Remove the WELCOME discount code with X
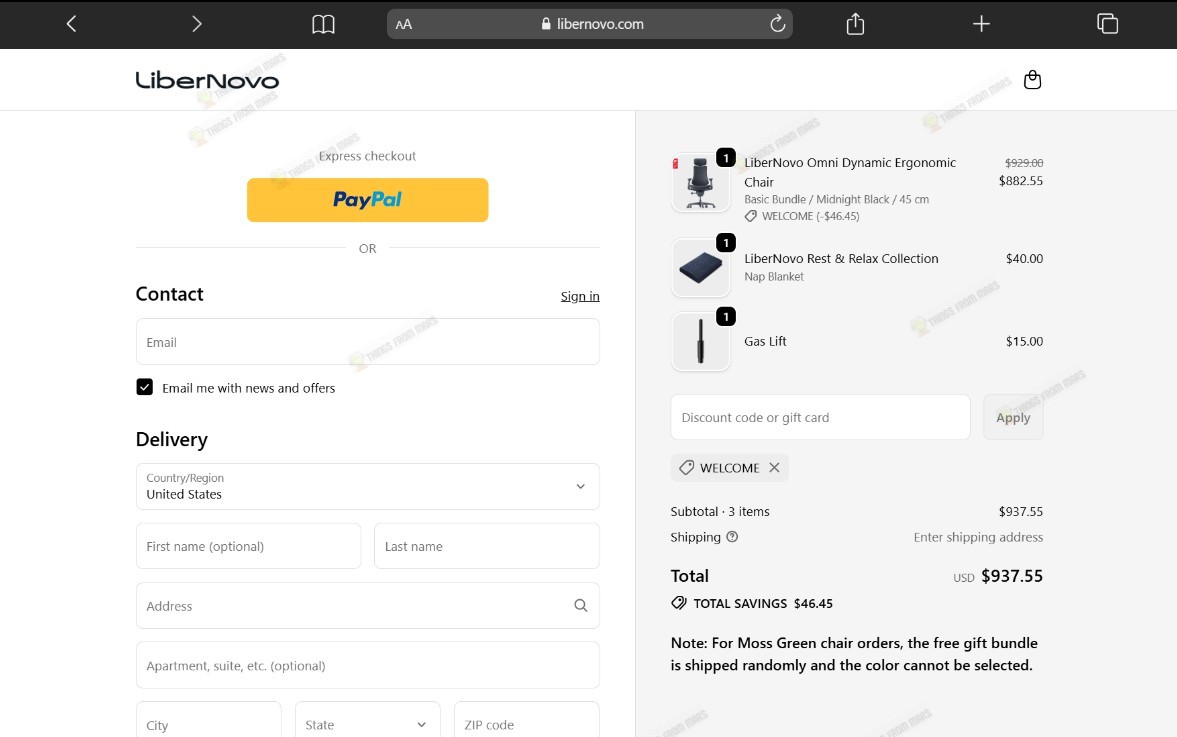The image size is (1177, 737). pyautogui.click(x=774, y=468)
